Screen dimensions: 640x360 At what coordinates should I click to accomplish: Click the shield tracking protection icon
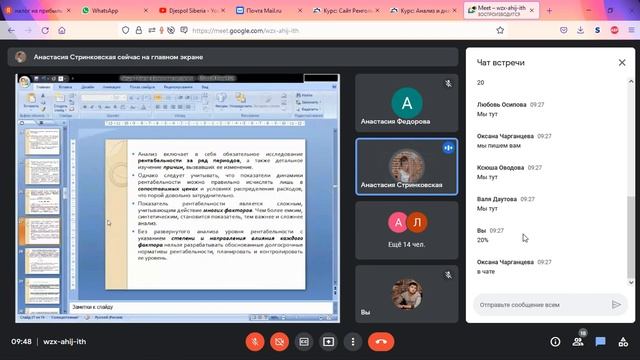click(x=126, y=30)
